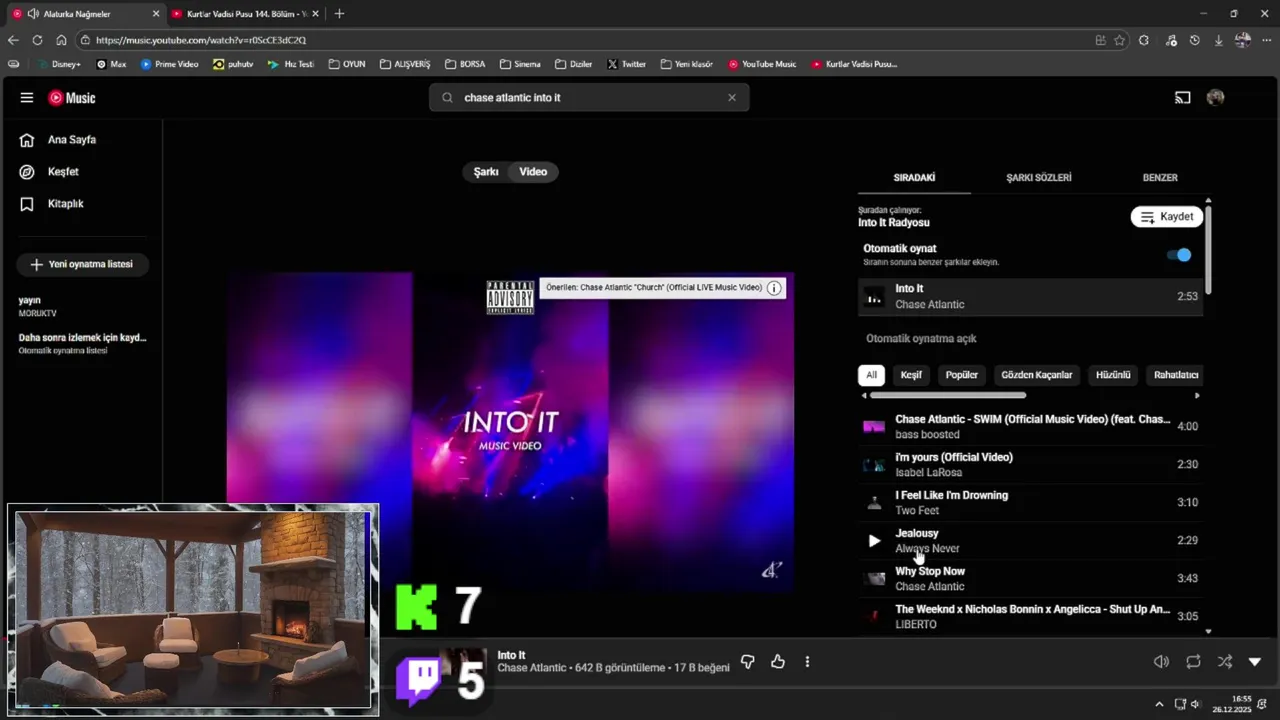The height and width of the screenshot is (720, 1280).
Task: Select the SIRADAKİ tab
Action: pos(914,178)
